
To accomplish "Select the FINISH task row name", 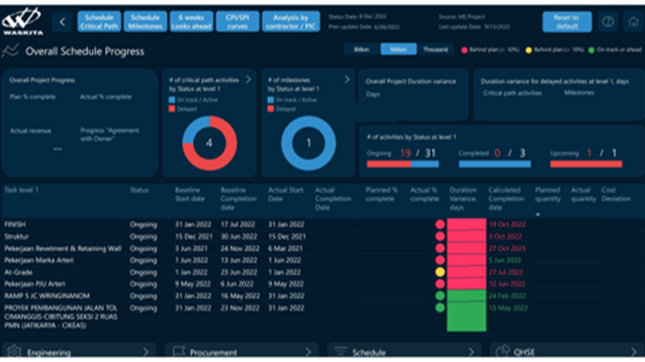I will [x=15, y=224].
